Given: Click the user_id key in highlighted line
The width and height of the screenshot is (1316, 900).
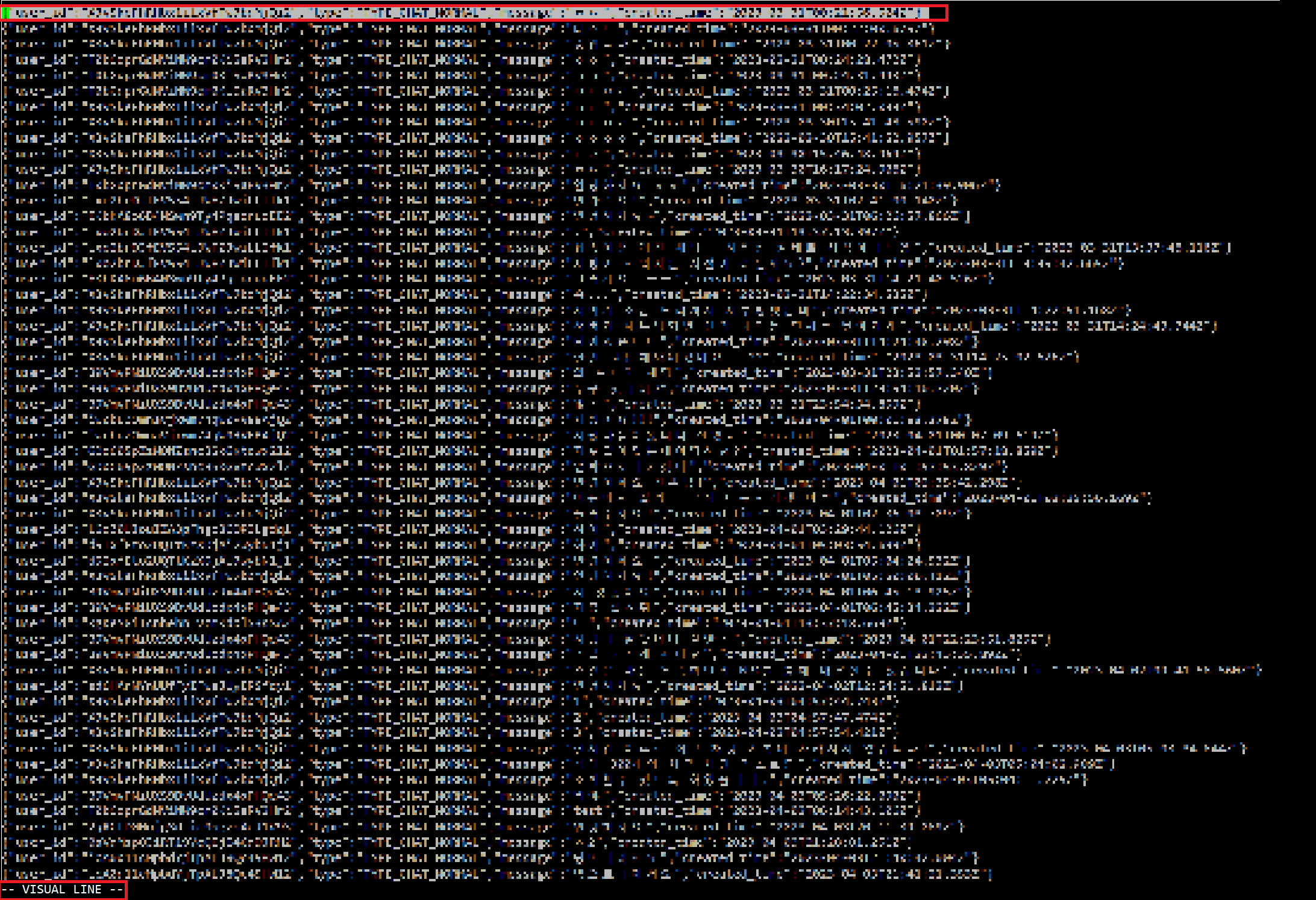Looking at the screenshot, I should point(41,13).
